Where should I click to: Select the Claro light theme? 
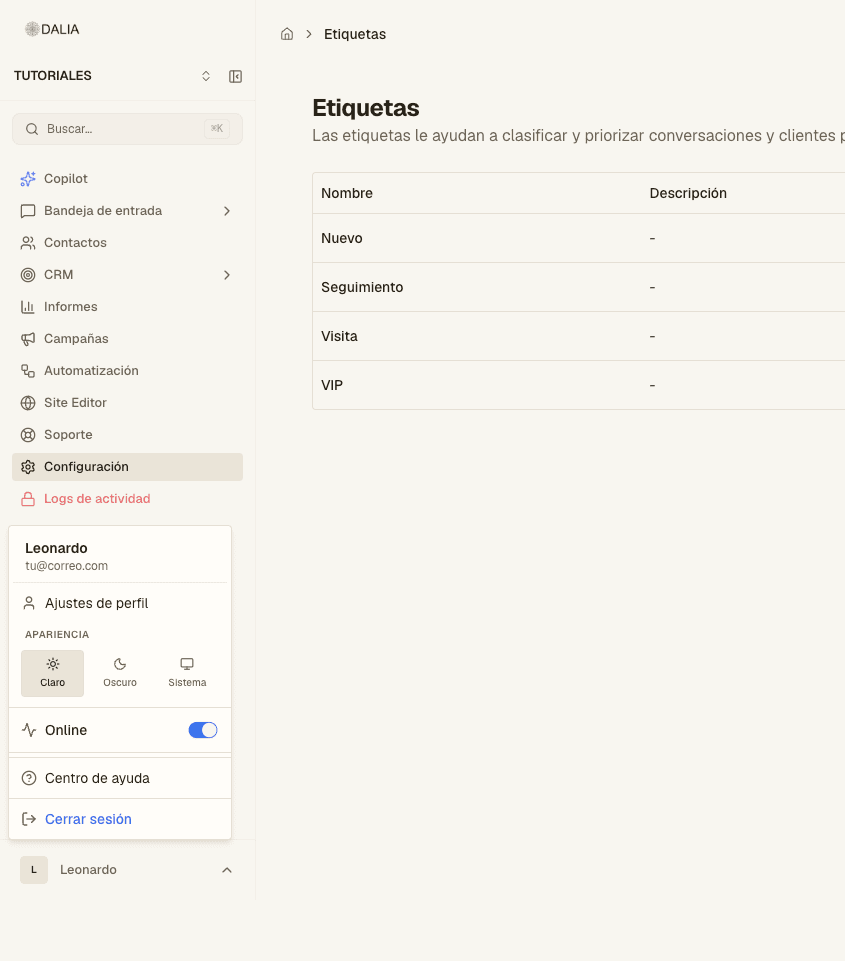click(53, 673)
